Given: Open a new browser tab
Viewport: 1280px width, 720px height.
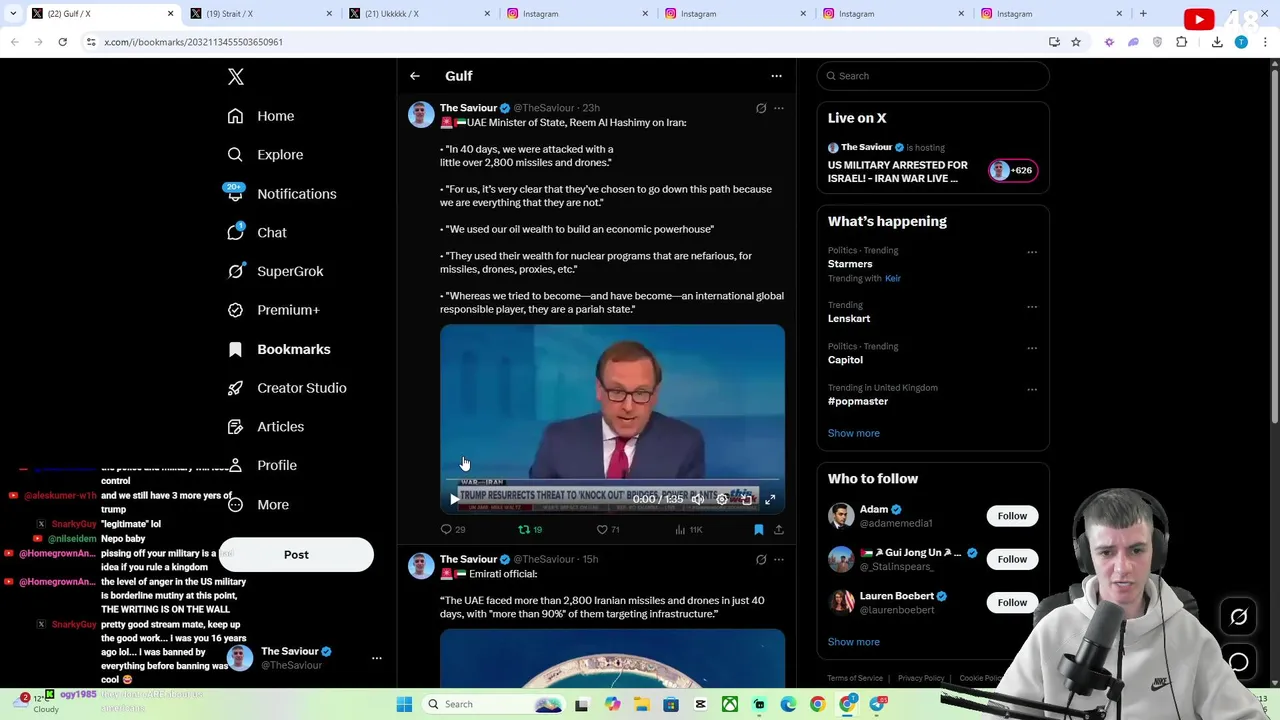Looking at the screenshot, I should [x=1143, y=14].
